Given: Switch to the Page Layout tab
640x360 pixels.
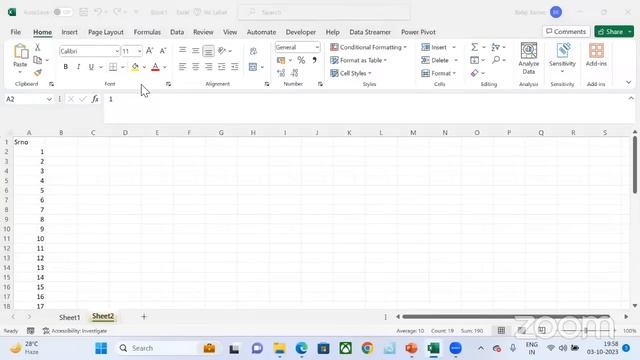Looking at the screenshot, I should pyautogui.click(x=106, y=32).
